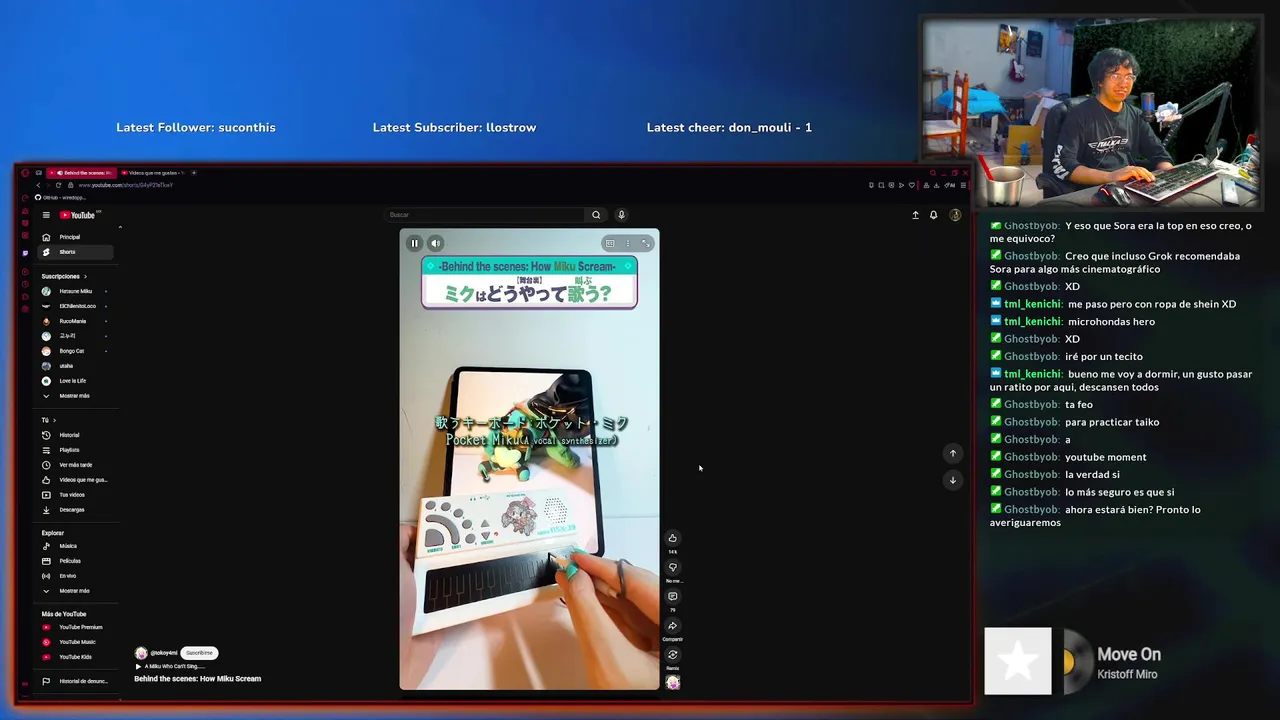Viewport: 1280px width, 720px height.
Task: Open Historial de denuncias
Action: point(76,681)
